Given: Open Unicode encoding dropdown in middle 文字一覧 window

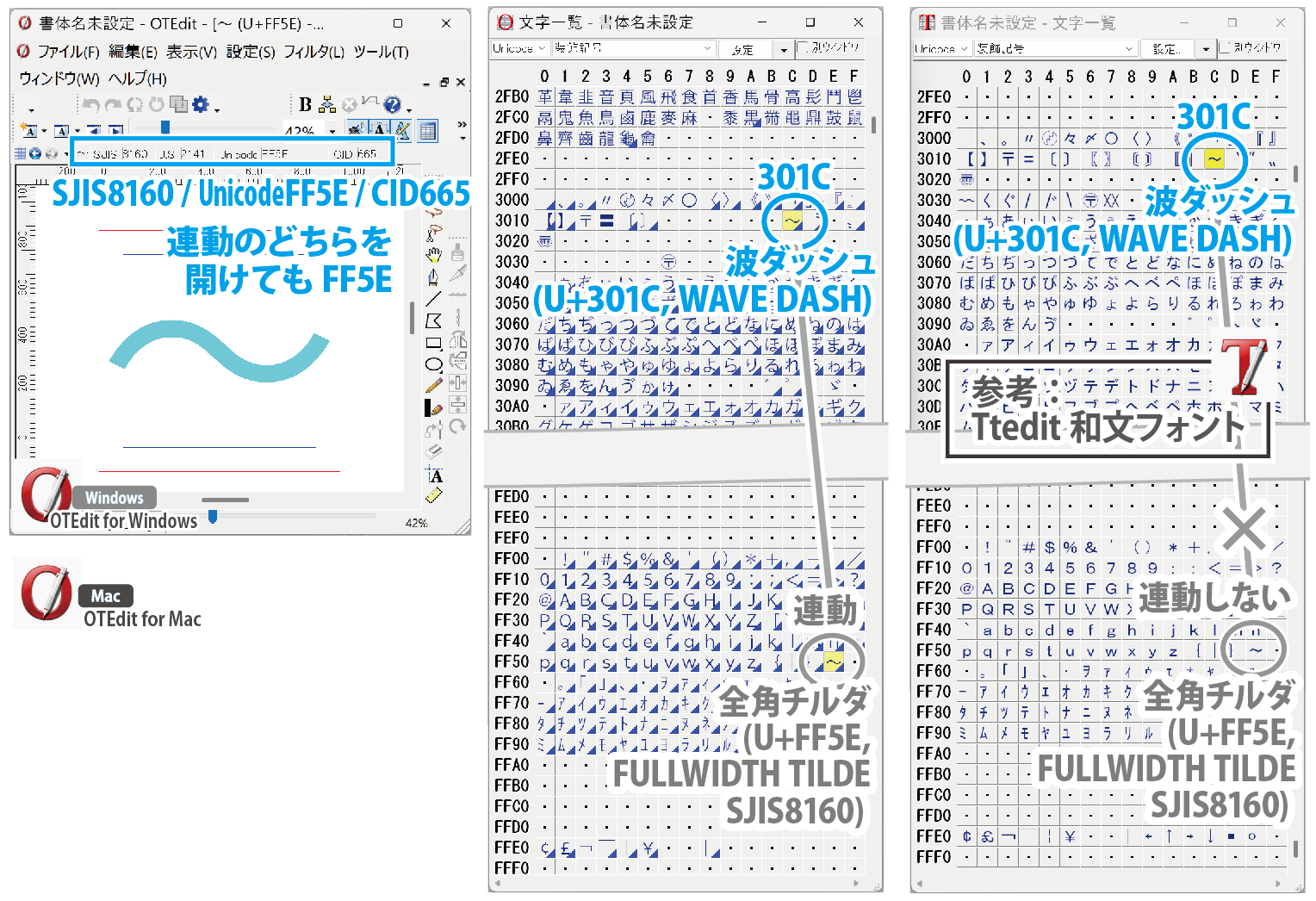Looking at the screenshot, I should (519, 48).
